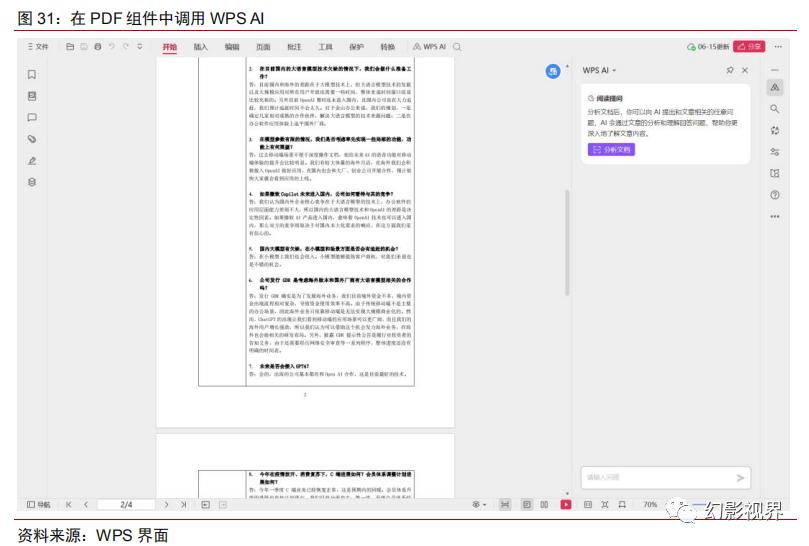Undo the last action
The image size is (809, 546).
111,46
